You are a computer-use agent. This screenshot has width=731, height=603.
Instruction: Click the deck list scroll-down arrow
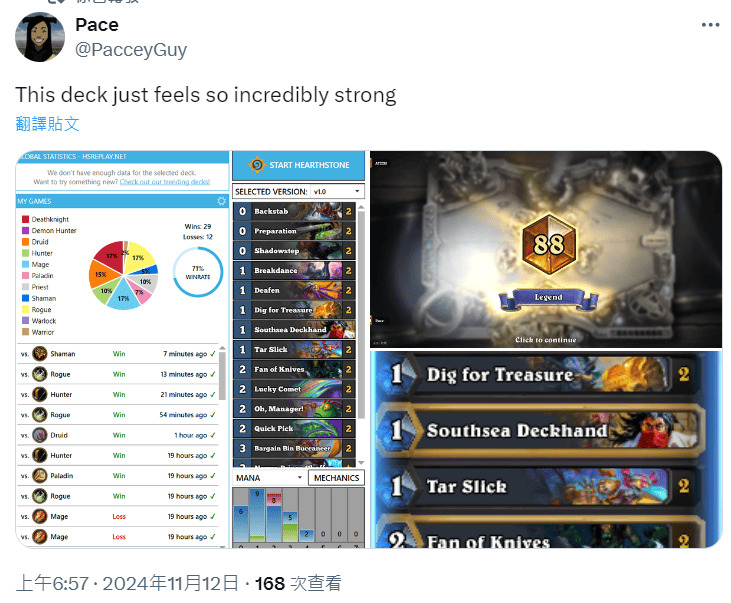coord(360,463)
